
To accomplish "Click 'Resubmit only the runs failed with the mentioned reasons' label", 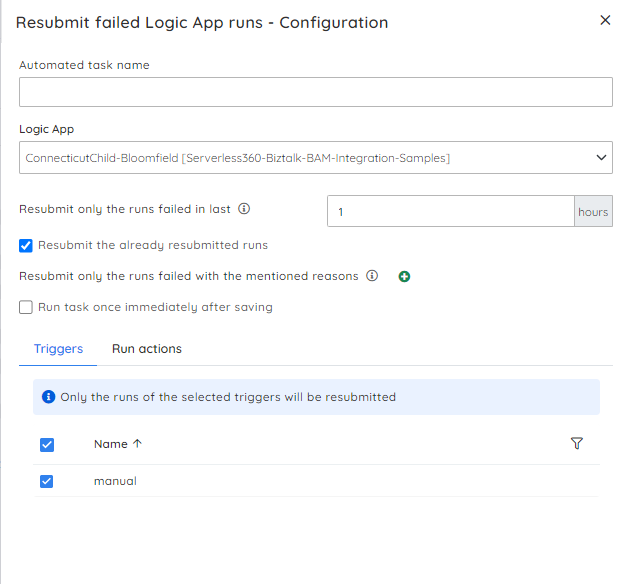I will (x=189, y=276).
